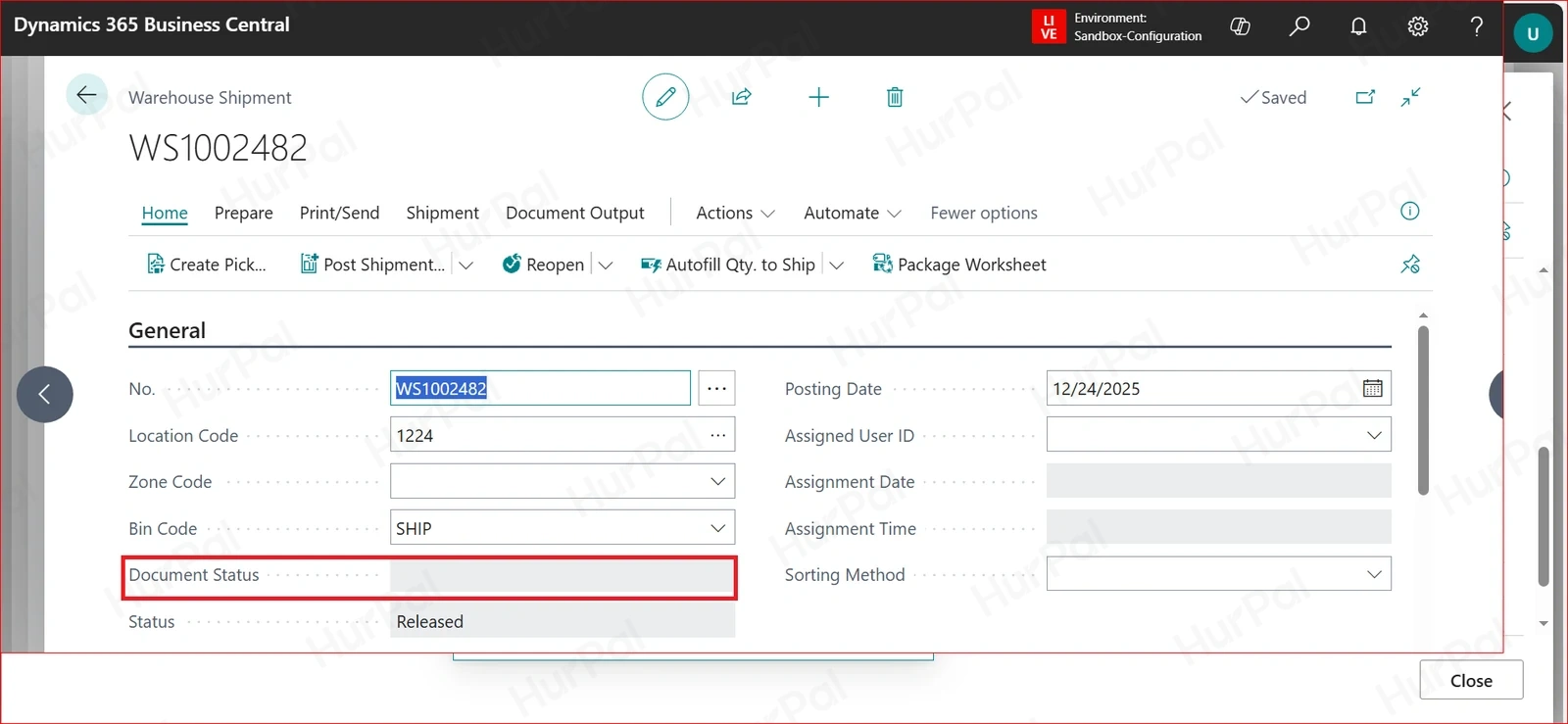Open Bin Code dropdown
The width and height of the screenshot is (1568, 724).
[717, 528]
